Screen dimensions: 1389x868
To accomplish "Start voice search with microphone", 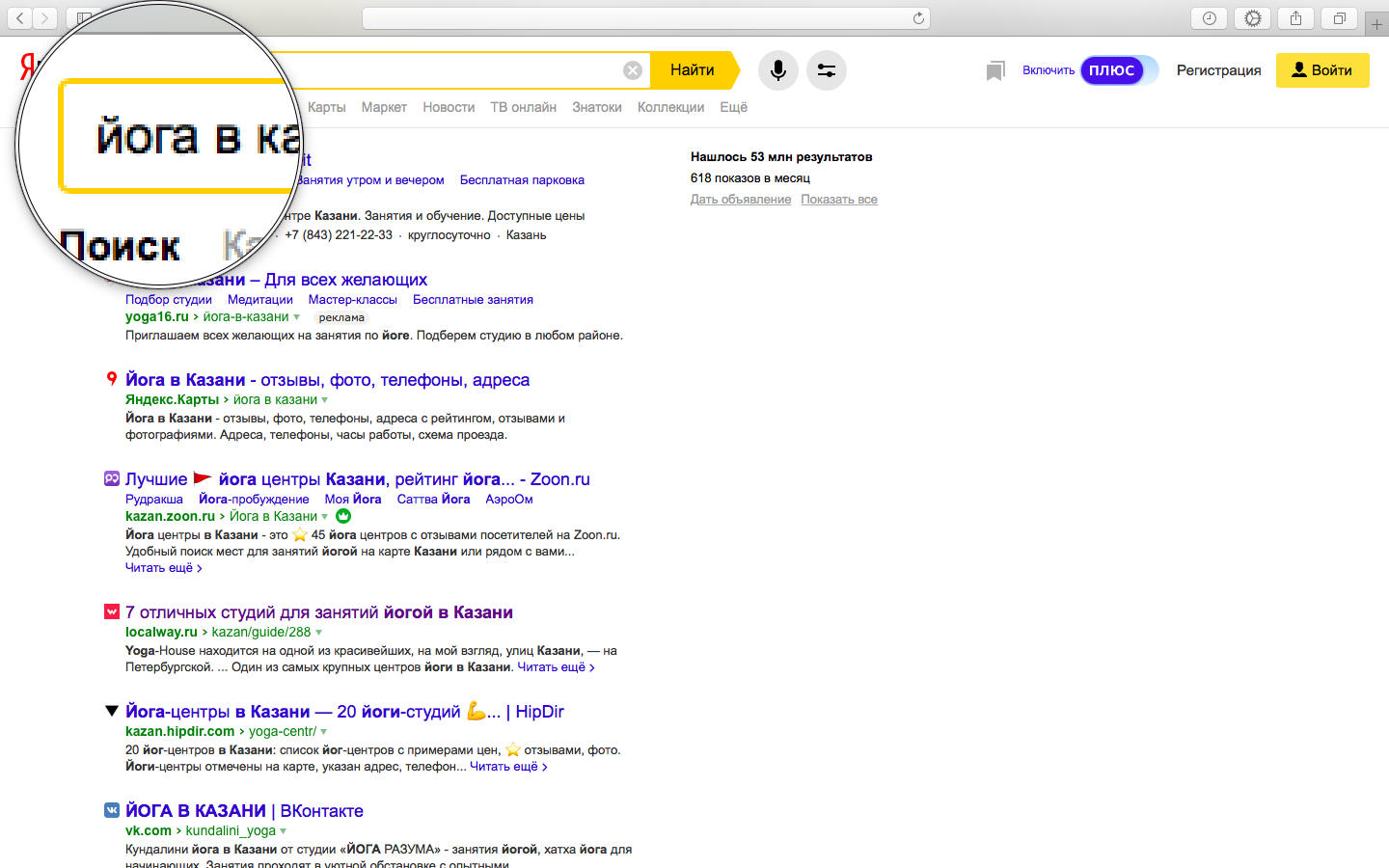I will coord(778,70).
